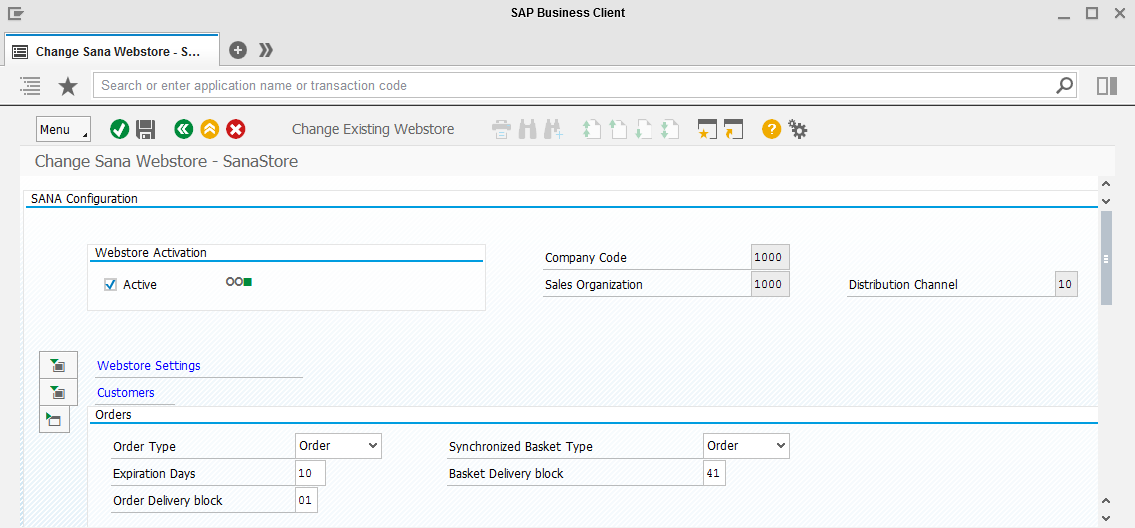Click the Favorites star icon

click(68, 86)
